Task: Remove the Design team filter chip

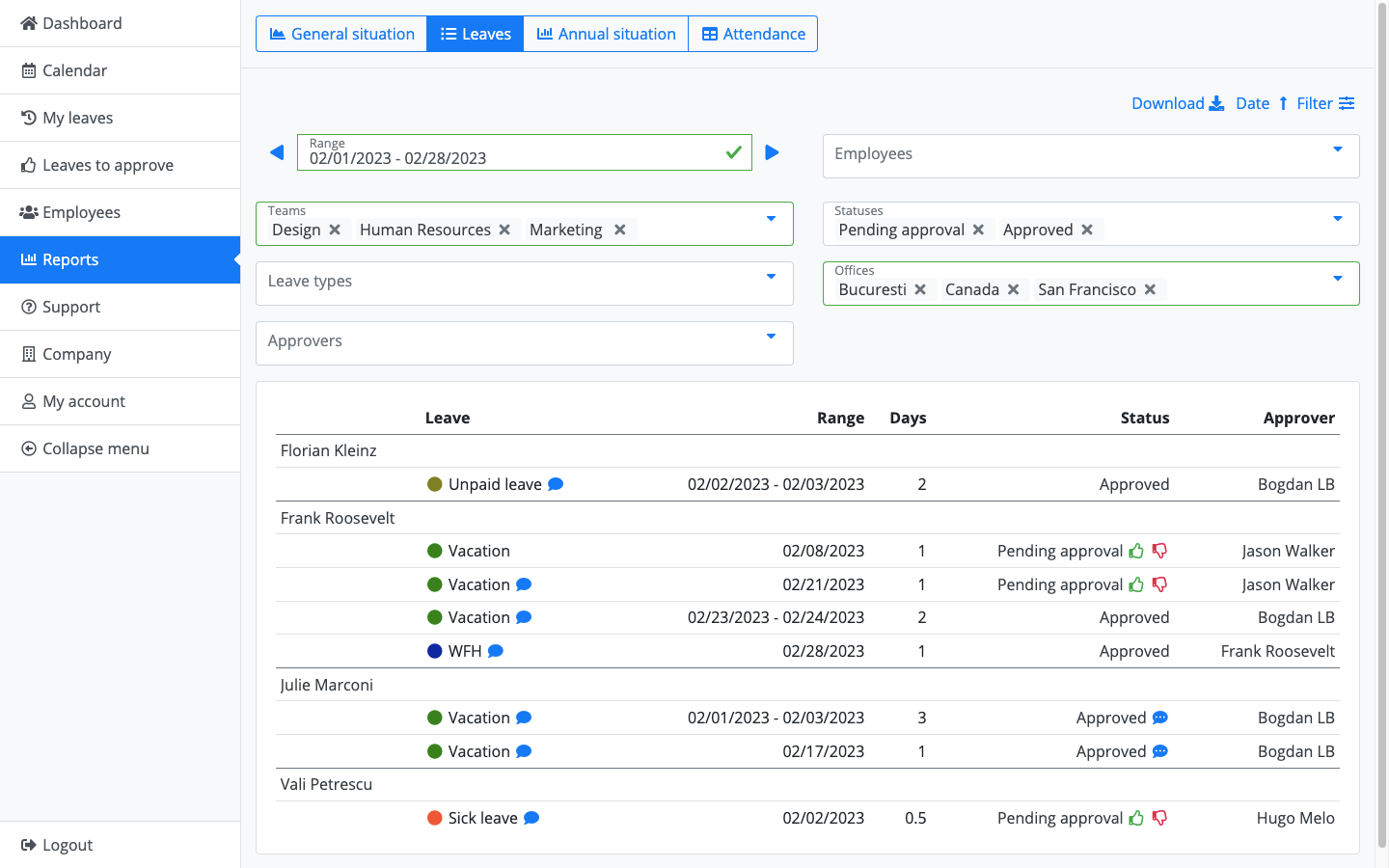Action: pos(334,230)
